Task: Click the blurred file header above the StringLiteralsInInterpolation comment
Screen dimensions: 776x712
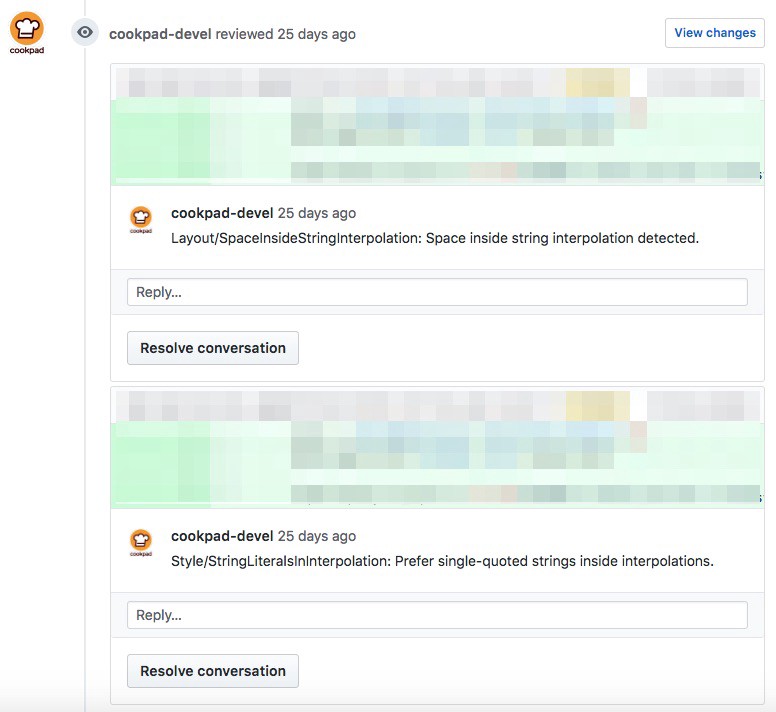Action: (437, 405)
